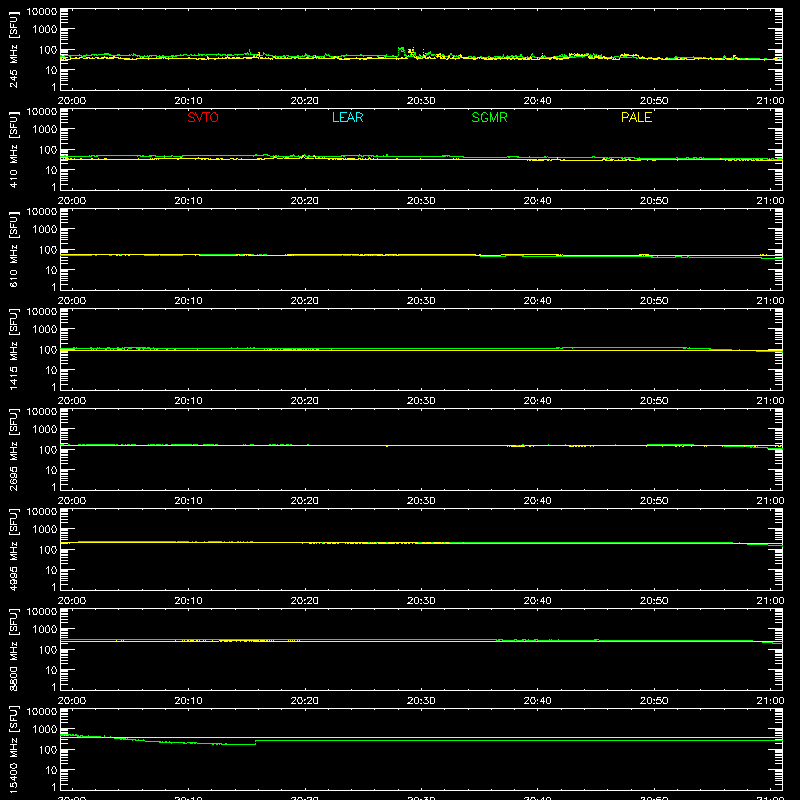The image size is (800, 800).
Task: Click the 100 tick label on 15400 MHz axis
Action: [x=48, y=750]
